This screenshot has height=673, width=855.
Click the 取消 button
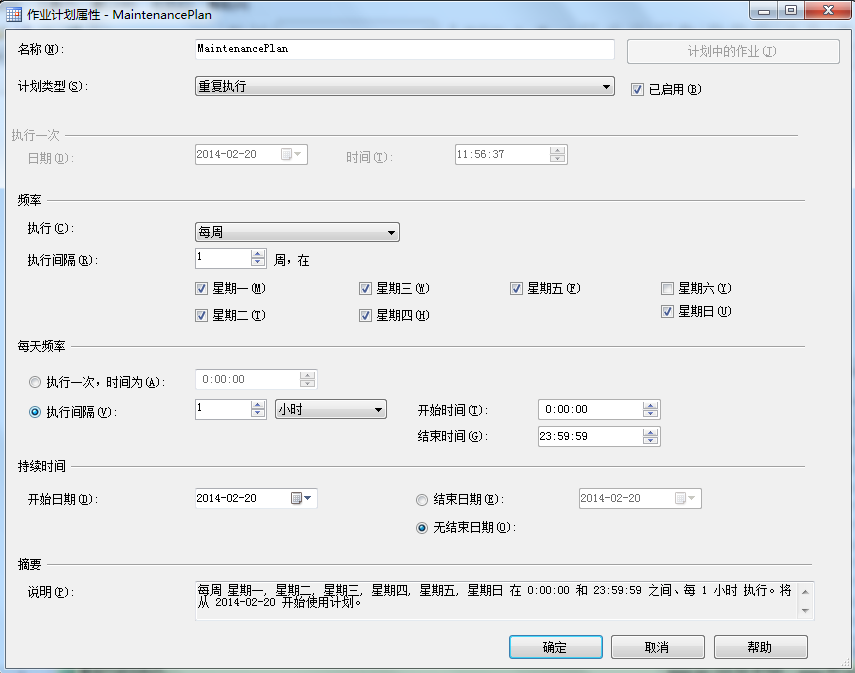pos(658,647)
